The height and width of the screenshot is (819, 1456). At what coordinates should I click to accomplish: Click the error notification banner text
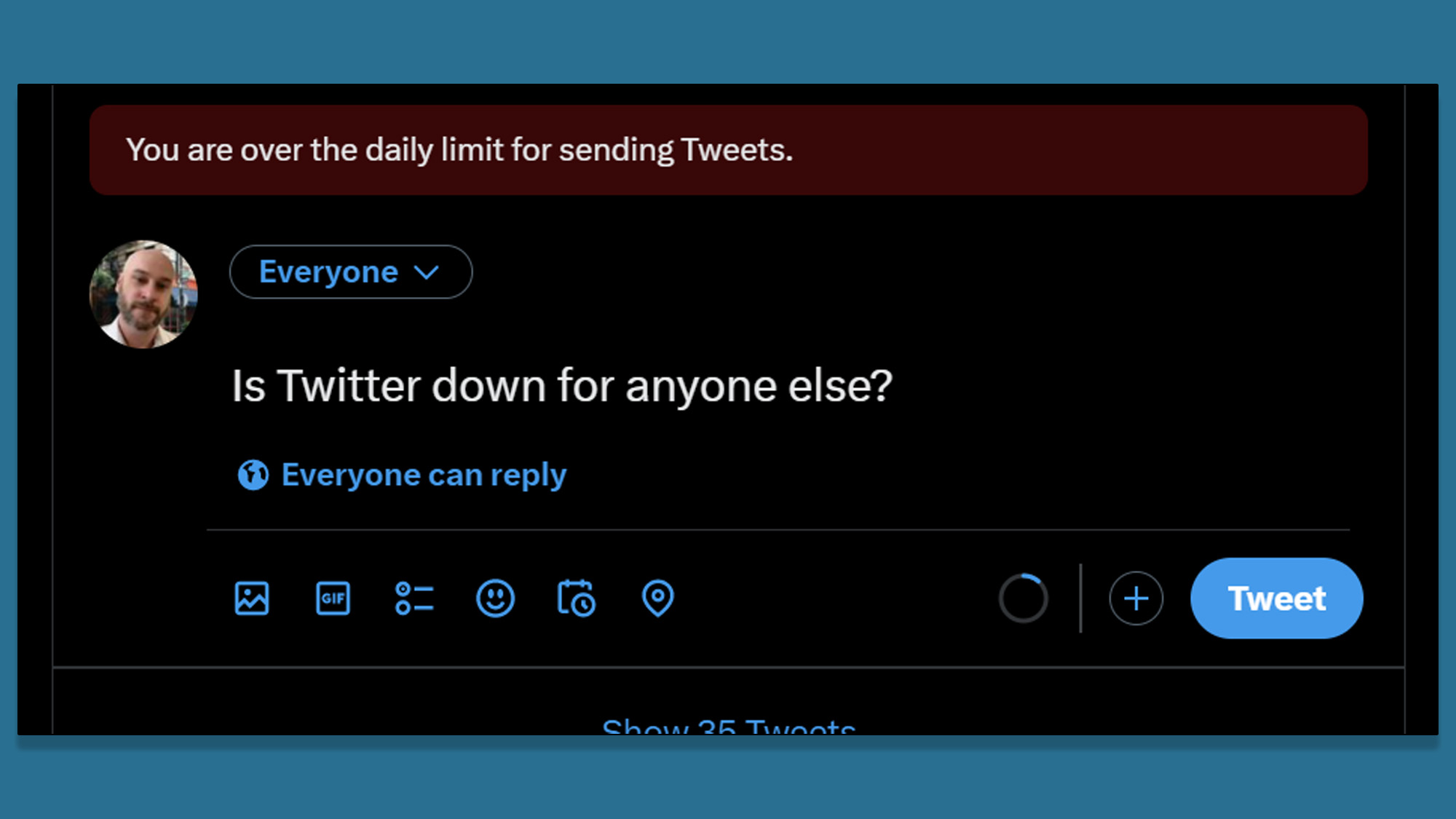coord(459,149)
